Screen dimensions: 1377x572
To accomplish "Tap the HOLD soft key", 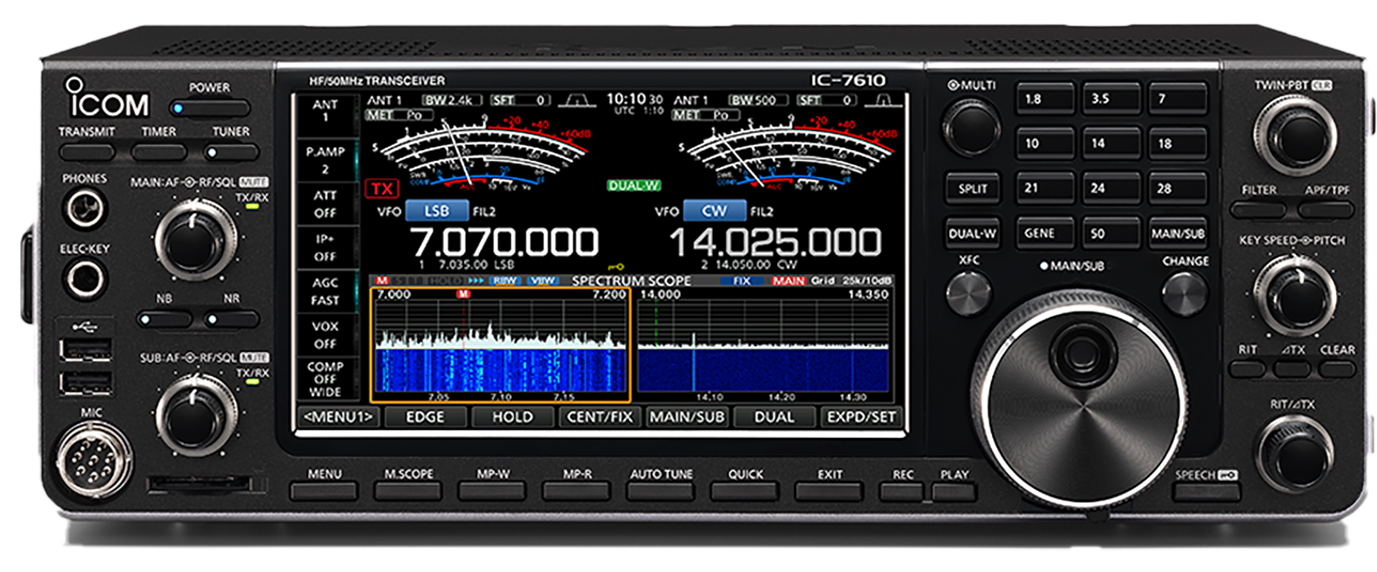I will click(513, 417).
